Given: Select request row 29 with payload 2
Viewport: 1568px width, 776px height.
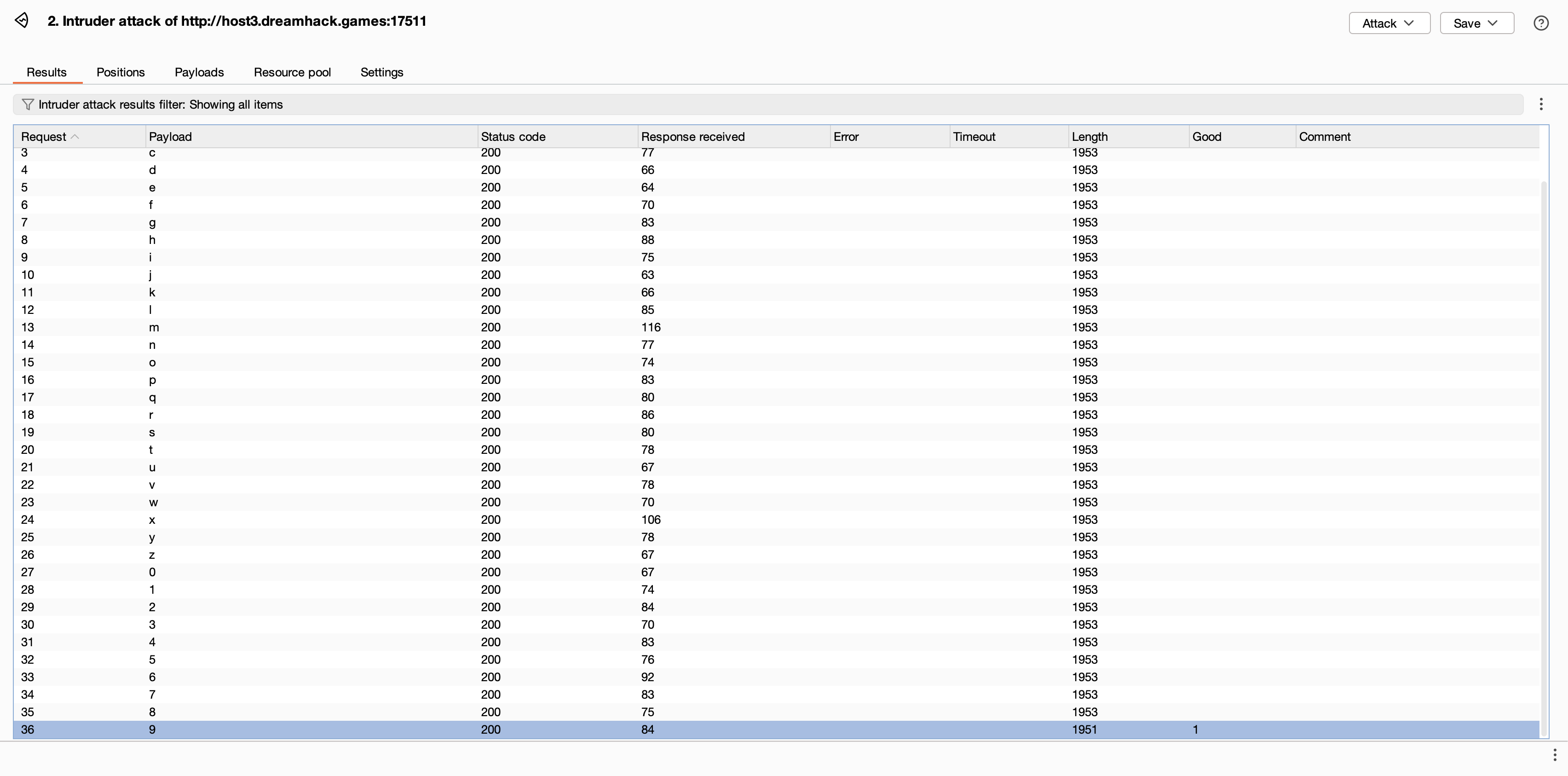Looking at the screenshot, I should pyautogui.click(x=777, y=607).
